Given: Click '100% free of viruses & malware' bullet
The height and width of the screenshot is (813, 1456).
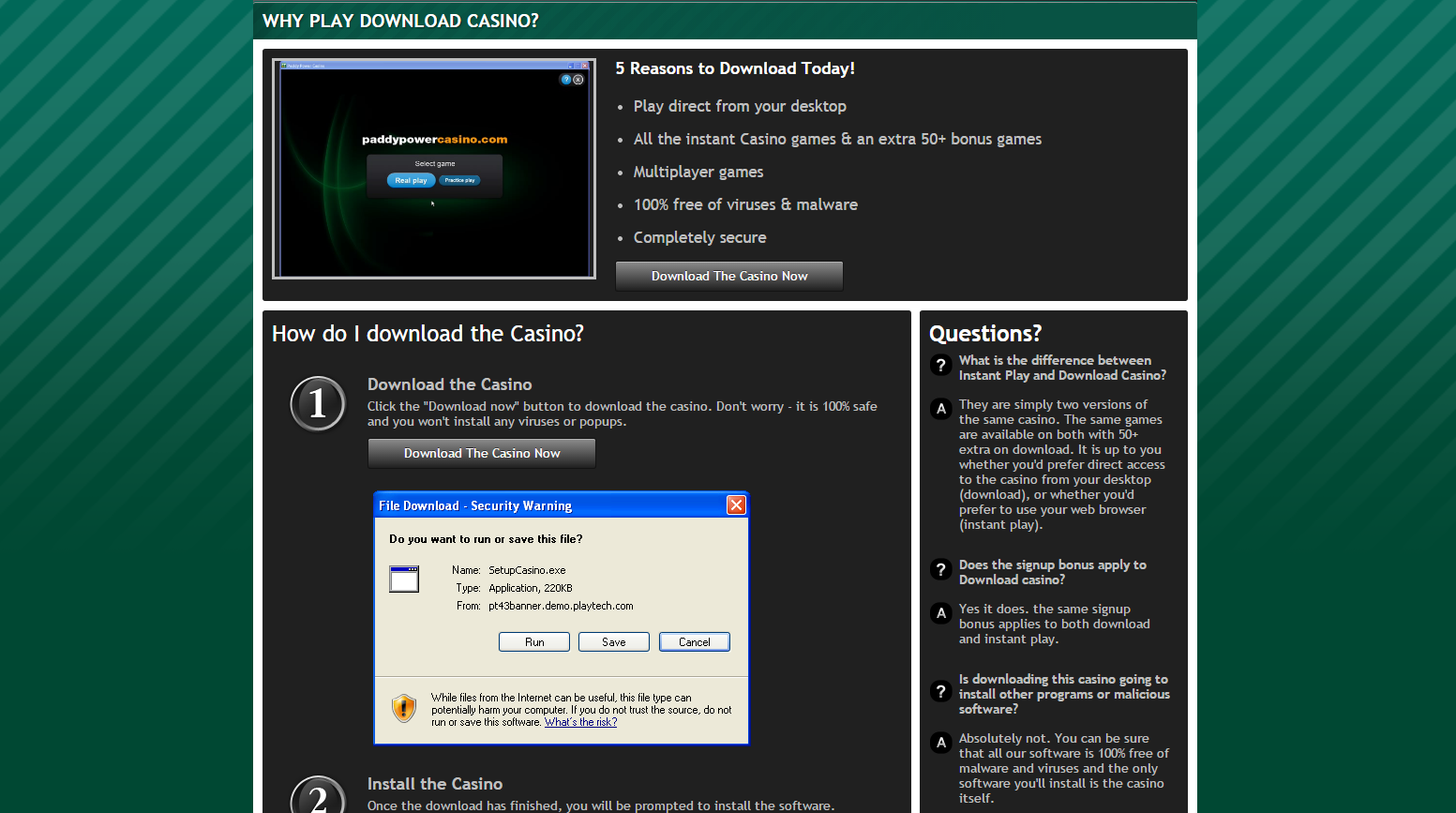Looking at the screenshot, I should click(745, 204).
